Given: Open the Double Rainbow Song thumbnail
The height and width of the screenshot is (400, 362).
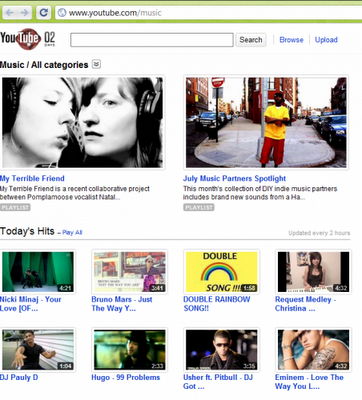Looking at the screenshot, I should [221, 272].
